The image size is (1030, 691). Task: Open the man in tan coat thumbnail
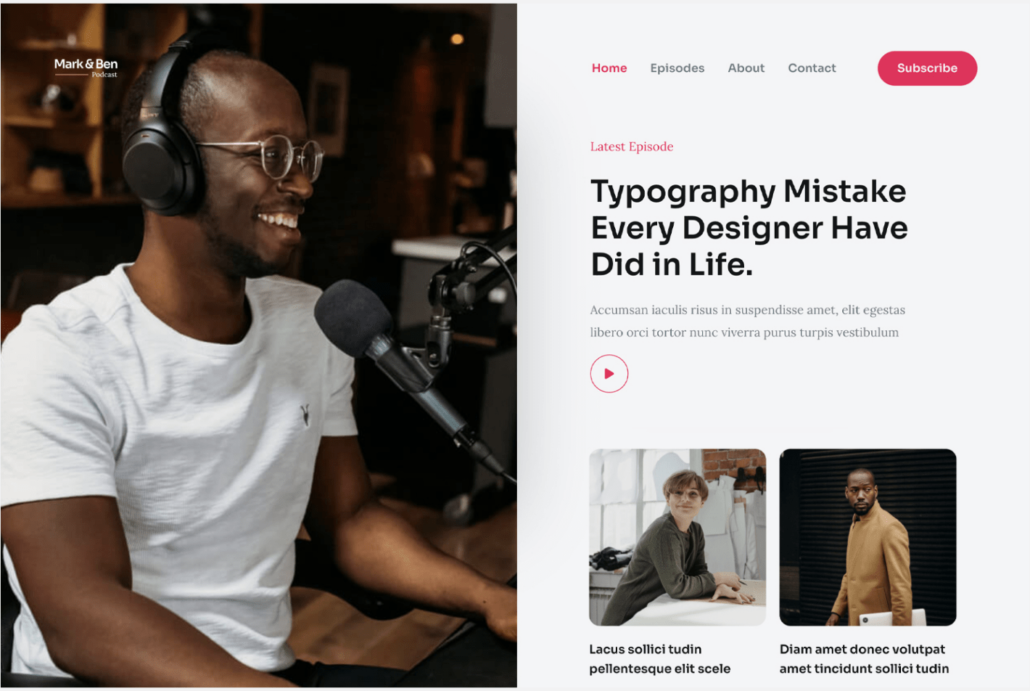[867, 537]
